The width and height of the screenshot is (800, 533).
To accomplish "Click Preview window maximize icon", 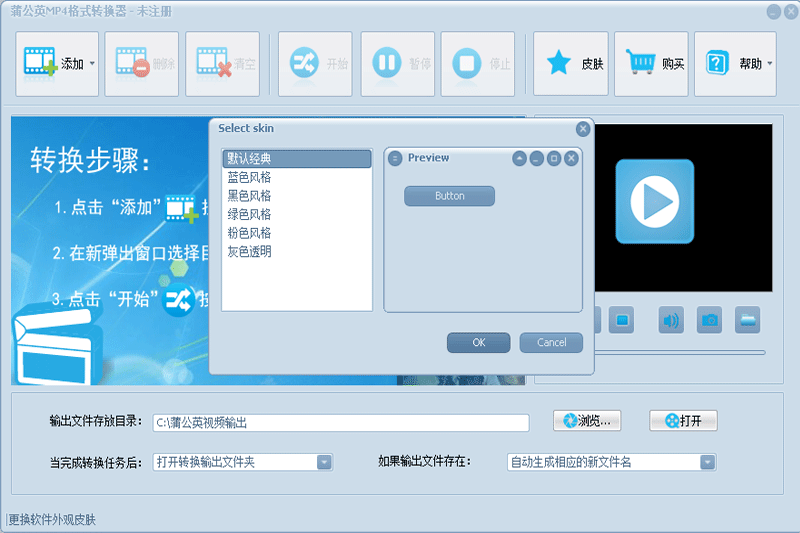I will click(554, 159).
